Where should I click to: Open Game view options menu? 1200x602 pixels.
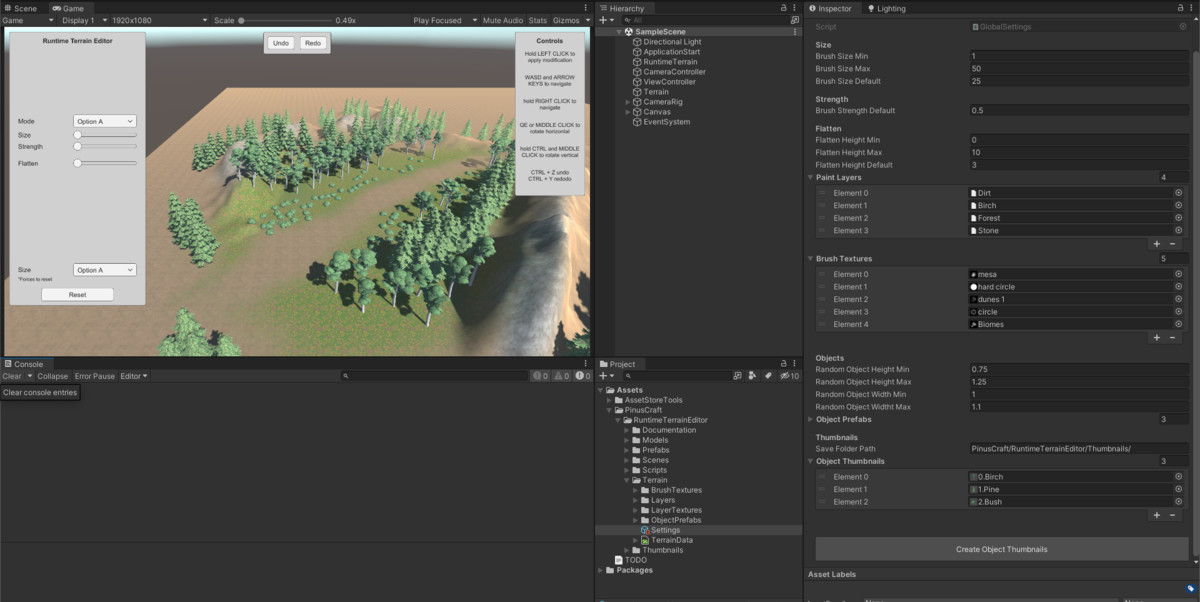[x=585, y=8]
